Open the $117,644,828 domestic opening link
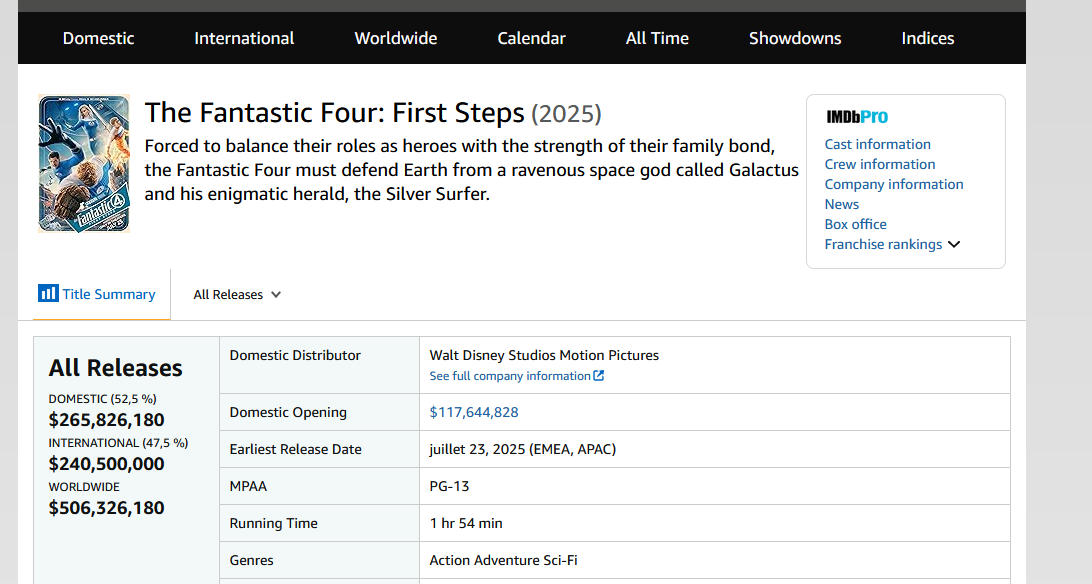Screen dimensions: 1092x584 click(474, 412)
